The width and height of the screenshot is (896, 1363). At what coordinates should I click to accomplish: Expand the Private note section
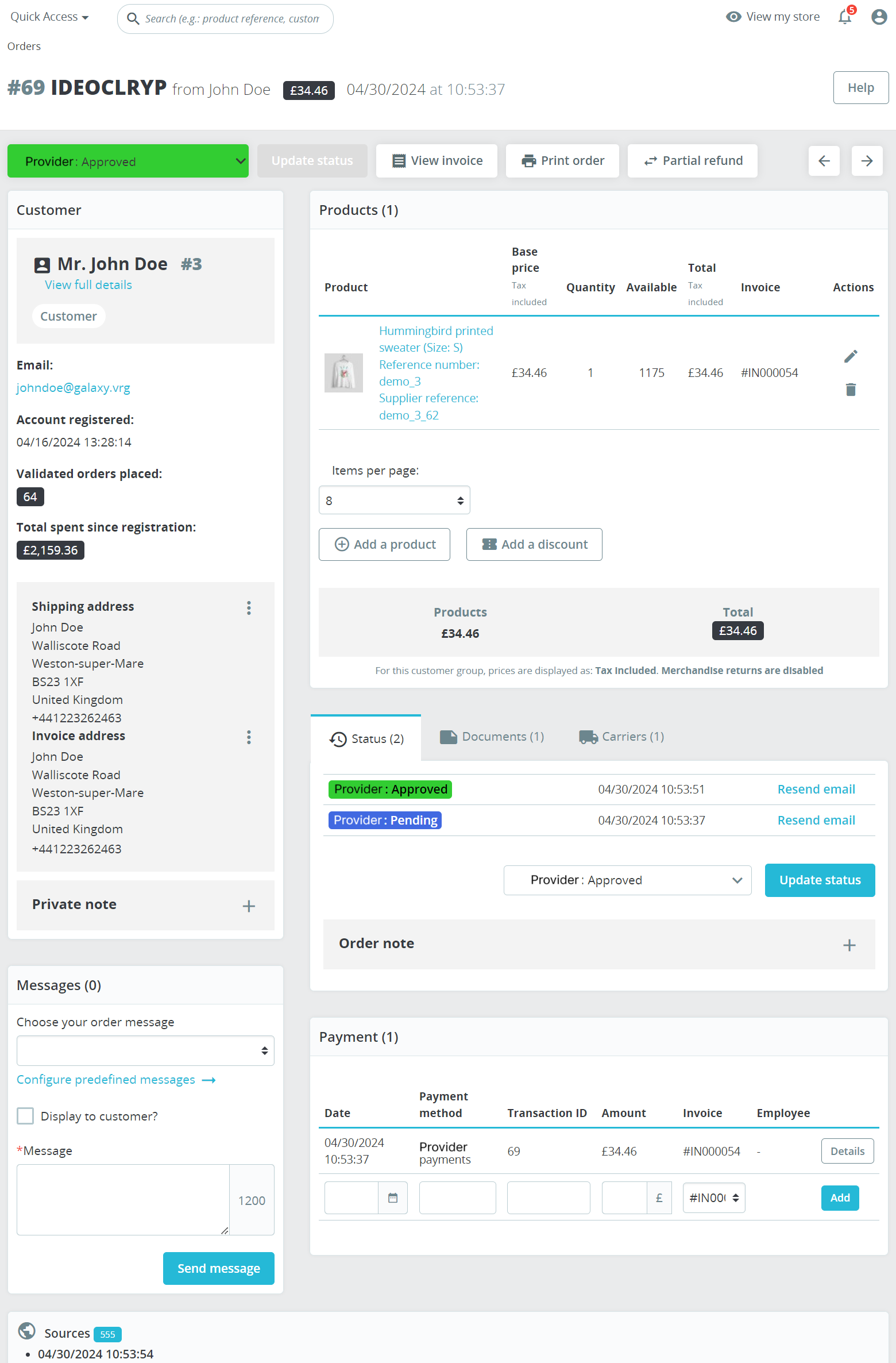(x=248, y=906)
